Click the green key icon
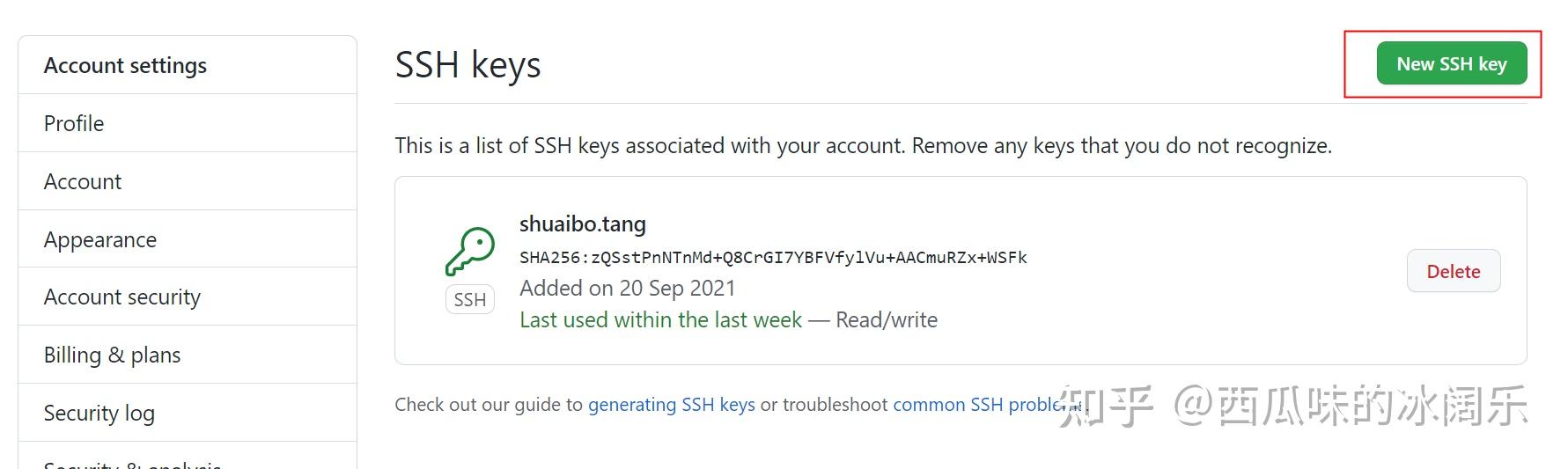The width and height of the screenshot is (1568, 469). tap(470, 252)
